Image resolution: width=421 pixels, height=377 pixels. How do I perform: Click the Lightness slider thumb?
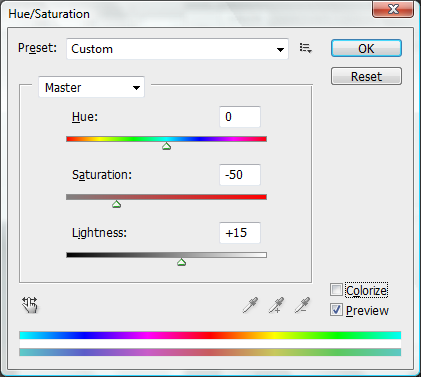point(181,262)
